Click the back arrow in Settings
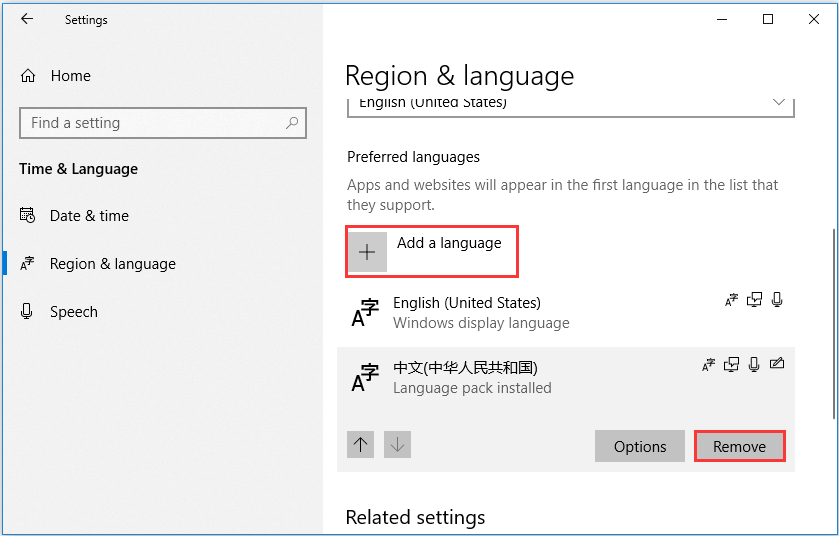839x536 pixels. click(x=27, y=19)
